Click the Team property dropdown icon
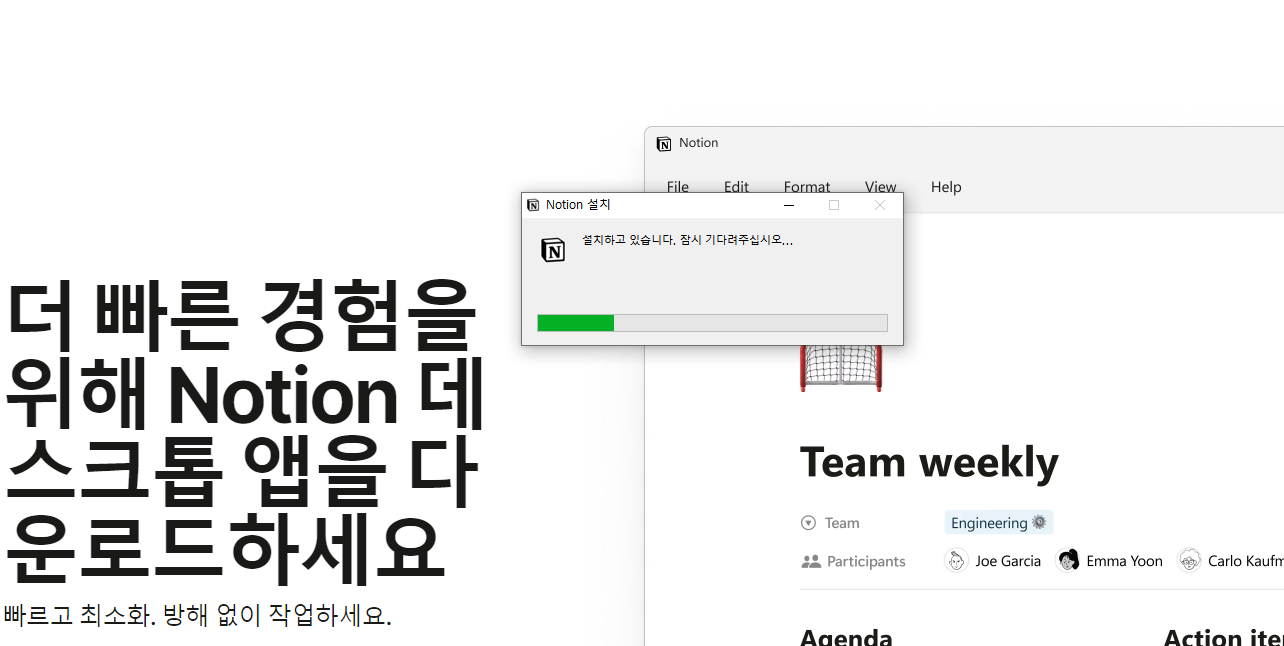The height and width of the screenshot is (646, 1284). pos(809,523)
